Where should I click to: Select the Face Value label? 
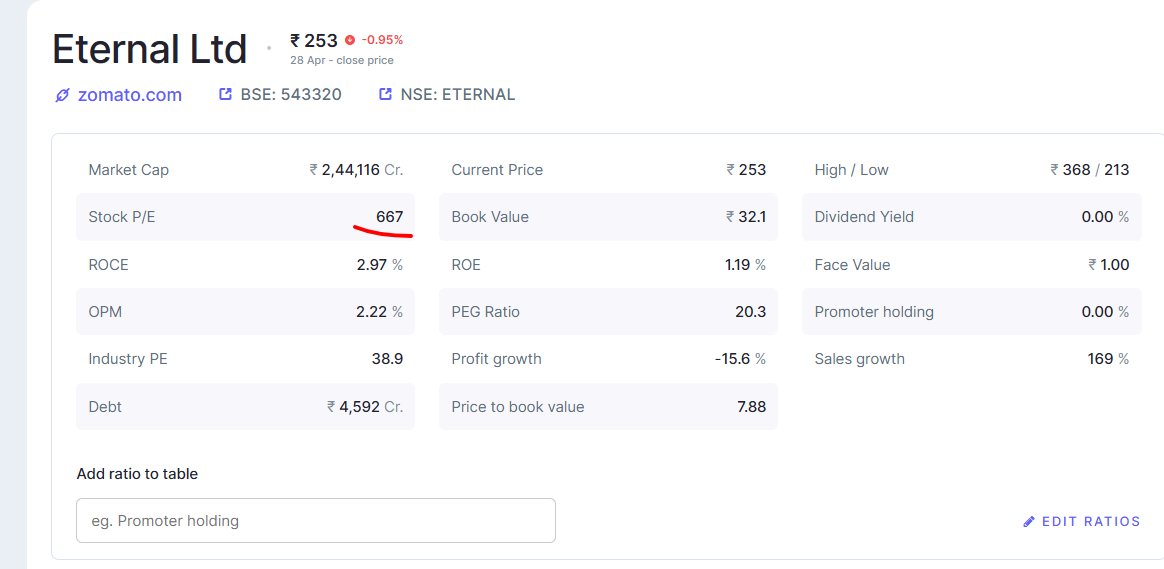[x=852, y=264]
